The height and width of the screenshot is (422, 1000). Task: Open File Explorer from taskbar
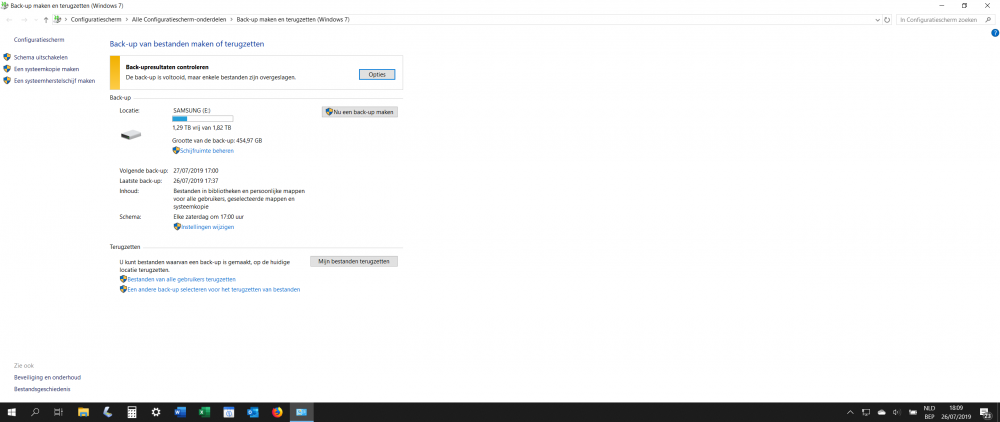point(83,412)
